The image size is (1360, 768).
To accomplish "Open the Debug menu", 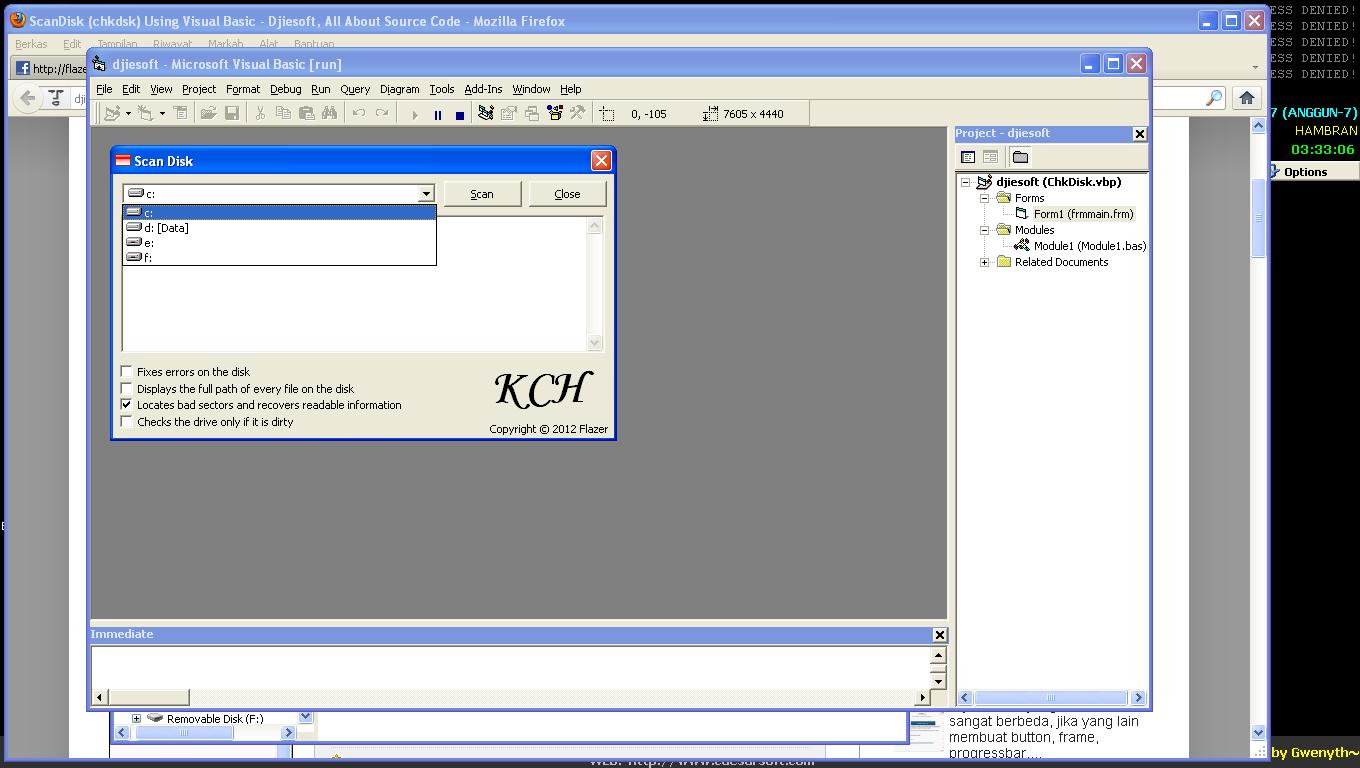I will click(x=285, y=89).
